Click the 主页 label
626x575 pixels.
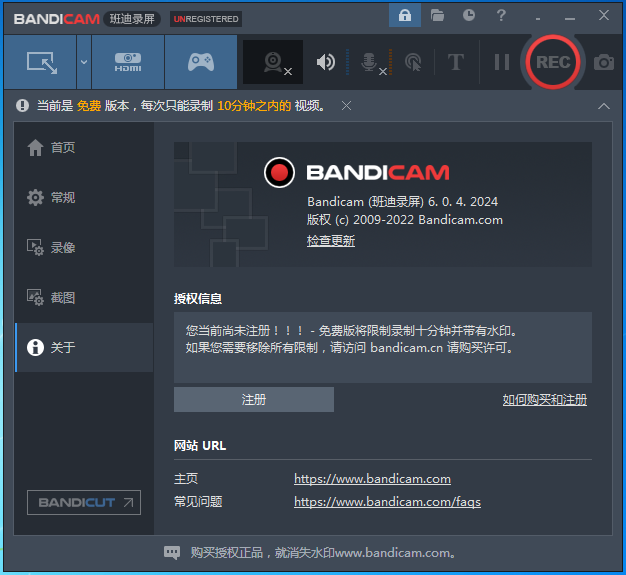tap(186, 479)
